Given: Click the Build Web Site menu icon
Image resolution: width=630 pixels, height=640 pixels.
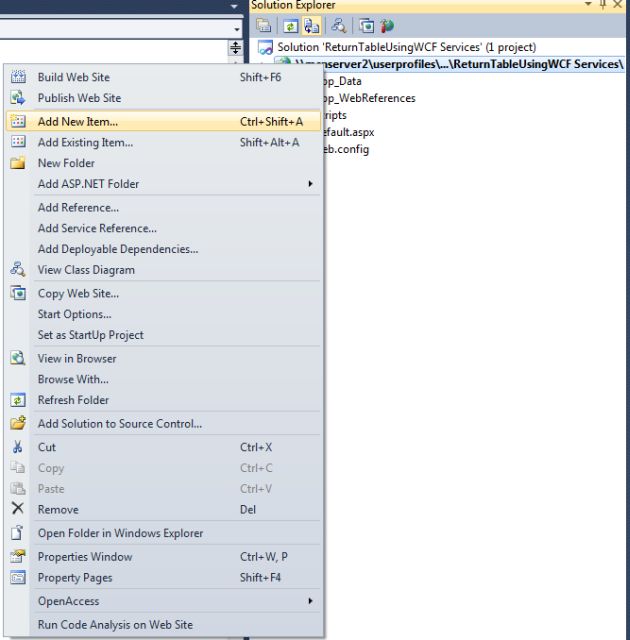Looking at the screenshot, I should [x=18, y=77].
